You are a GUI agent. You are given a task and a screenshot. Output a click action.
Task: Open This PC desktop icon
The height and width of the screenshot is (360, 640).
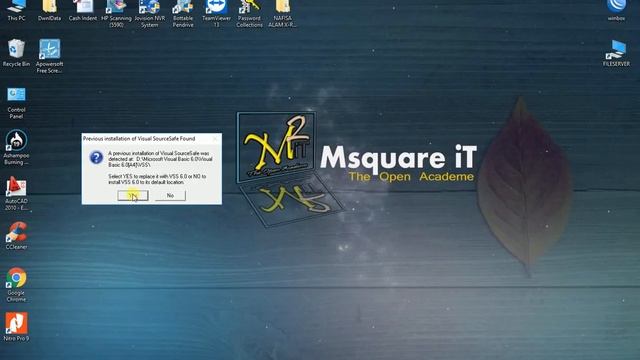tap(16, 10)
